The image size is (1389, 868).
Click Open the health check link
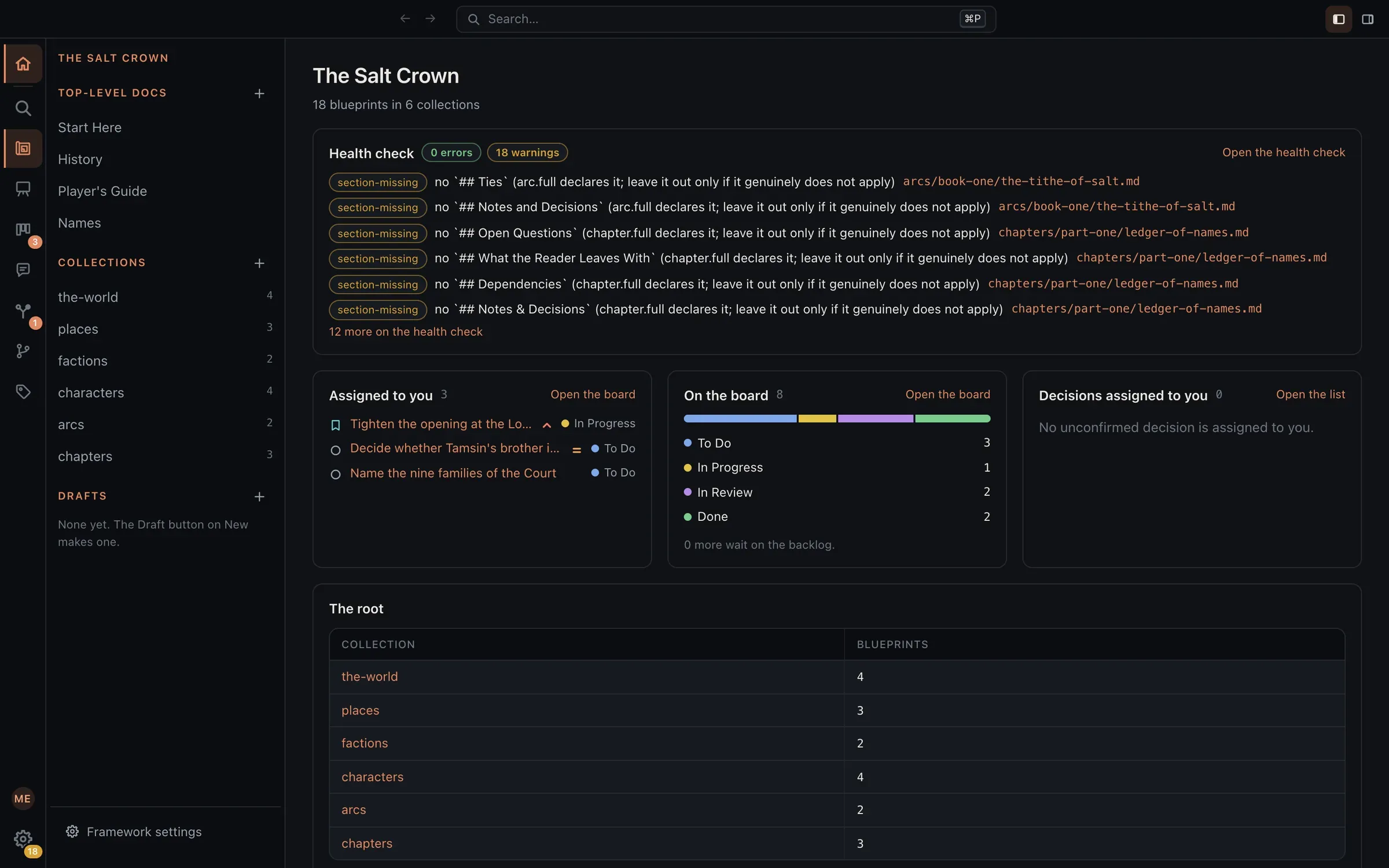pos(1284,152)
